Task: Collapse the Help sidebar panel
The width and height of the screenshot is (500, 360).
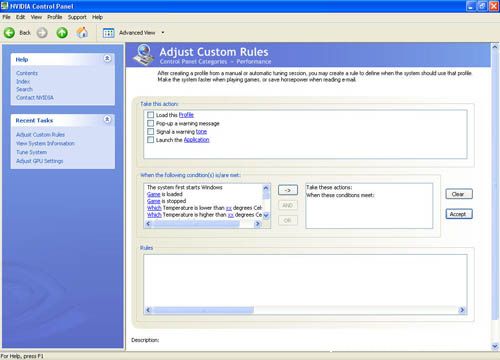Action: point(107,59)
